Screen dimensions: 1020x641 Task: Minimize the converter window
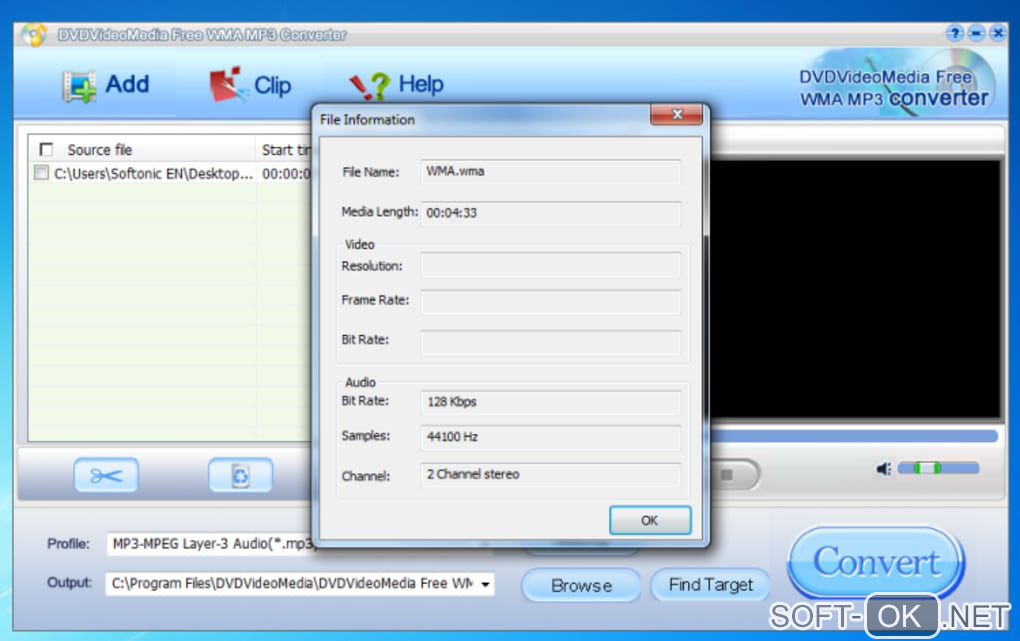[976, 33]
